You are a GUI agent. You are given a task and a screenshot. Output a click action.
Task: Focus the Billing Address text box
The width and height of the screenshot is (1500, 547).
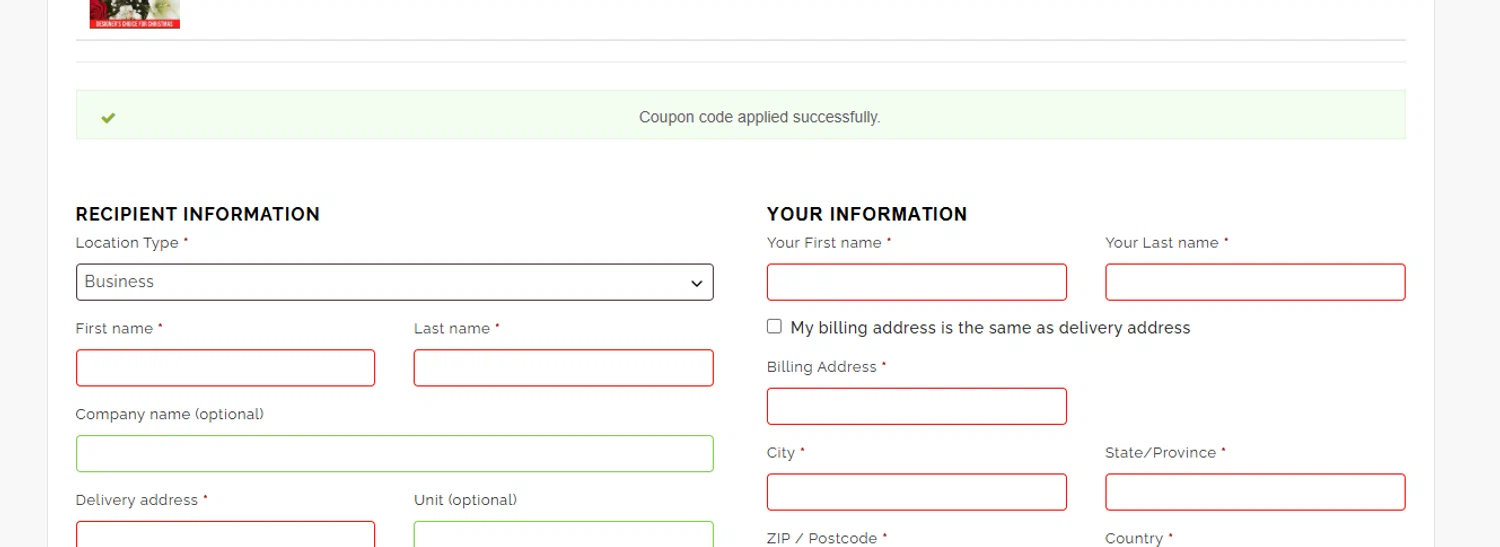click(x=916, y=407)
